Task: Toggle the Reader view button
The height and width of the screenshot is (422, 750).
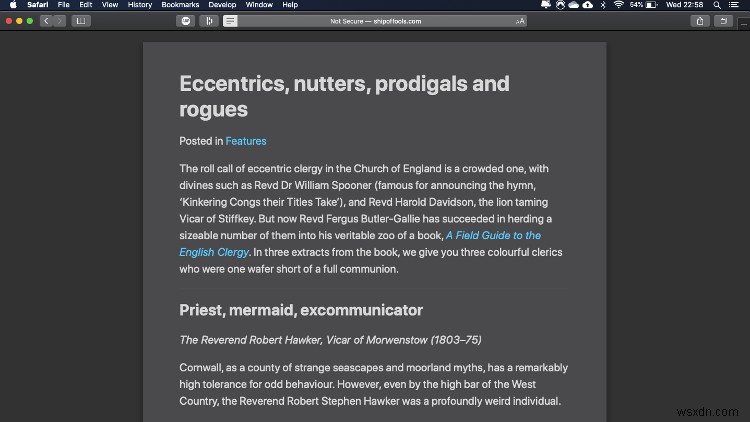Action: click(x=230, y=20)
